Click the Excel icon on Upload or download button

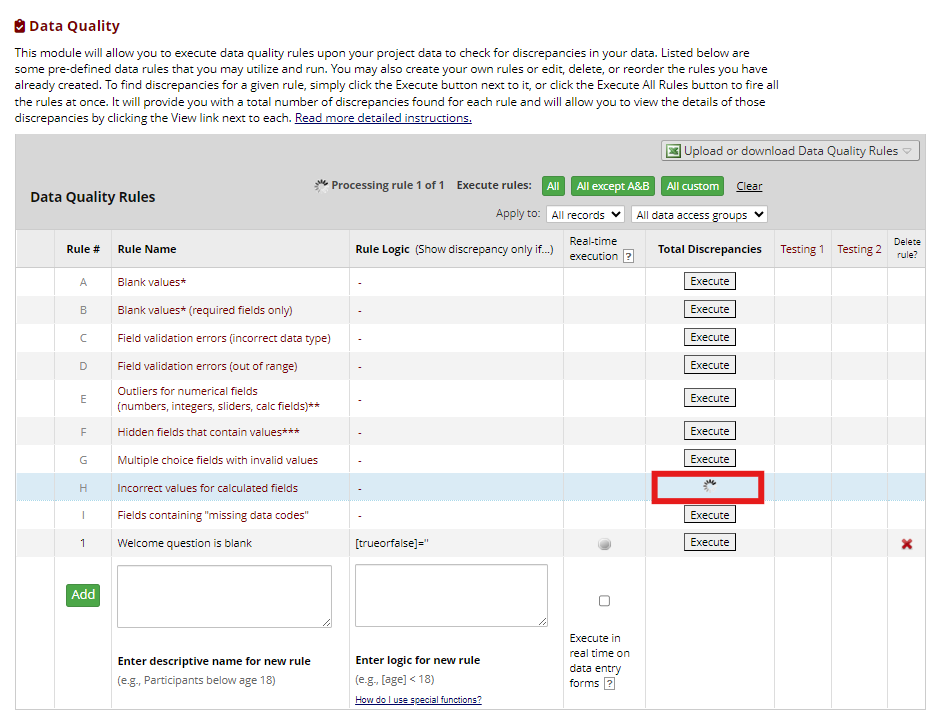coord(673,151)
